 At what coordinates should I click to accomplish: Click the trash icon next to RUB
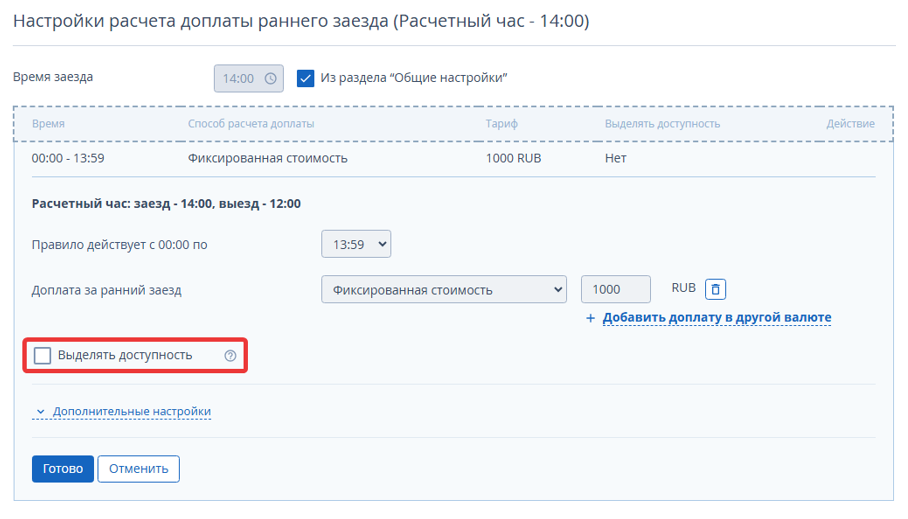click(715, 289)
